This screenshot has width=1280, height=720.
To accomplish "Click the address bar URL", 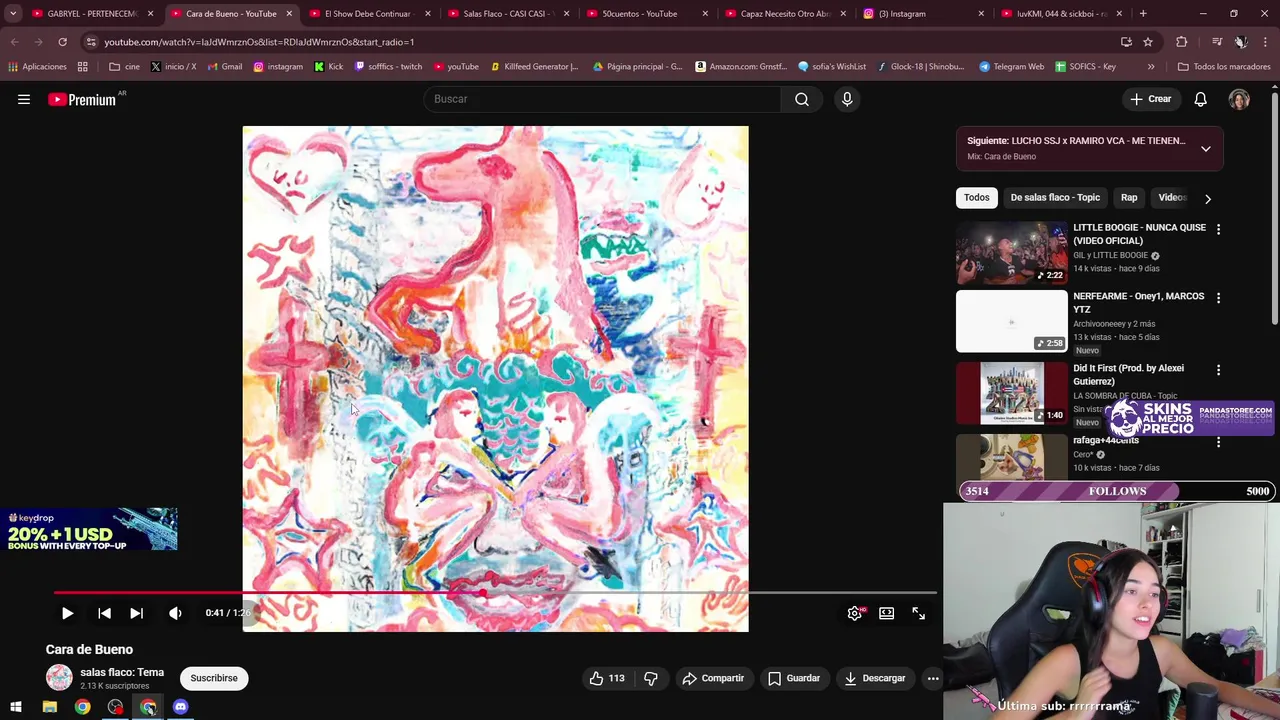I will click(259, 42).
